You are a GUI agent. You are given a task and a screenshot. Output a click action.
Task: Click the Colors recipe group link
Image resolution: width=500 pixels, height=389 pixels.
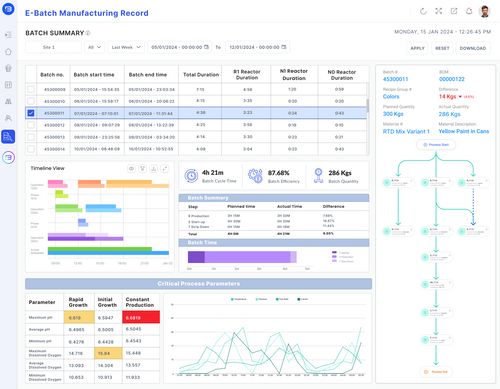391,97
